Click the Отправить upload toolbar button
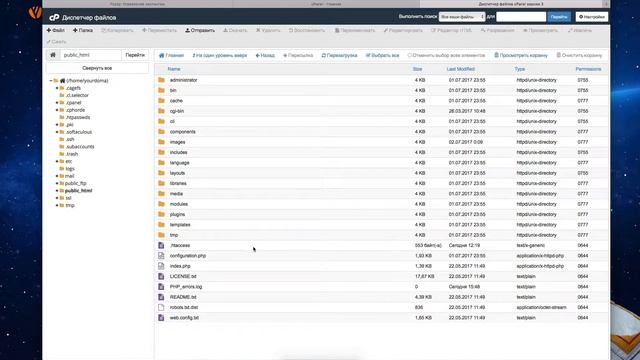 tap(200, 30)
